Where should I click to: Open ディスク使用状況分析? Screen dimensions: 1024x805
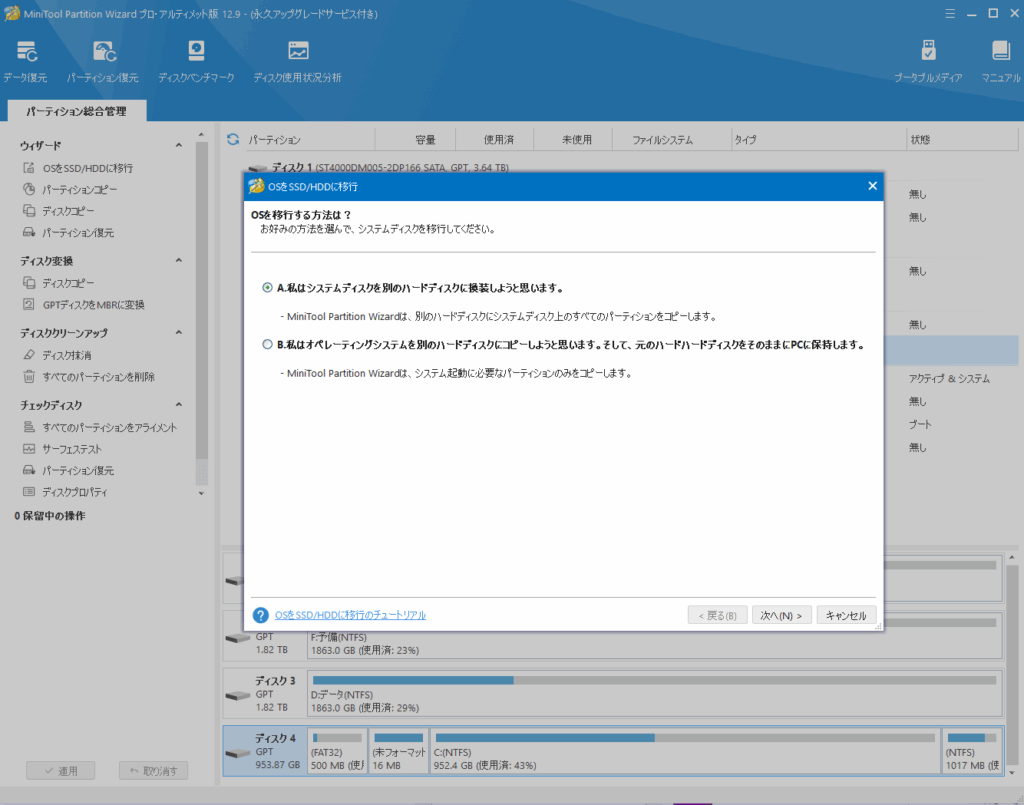click(297, 61)
